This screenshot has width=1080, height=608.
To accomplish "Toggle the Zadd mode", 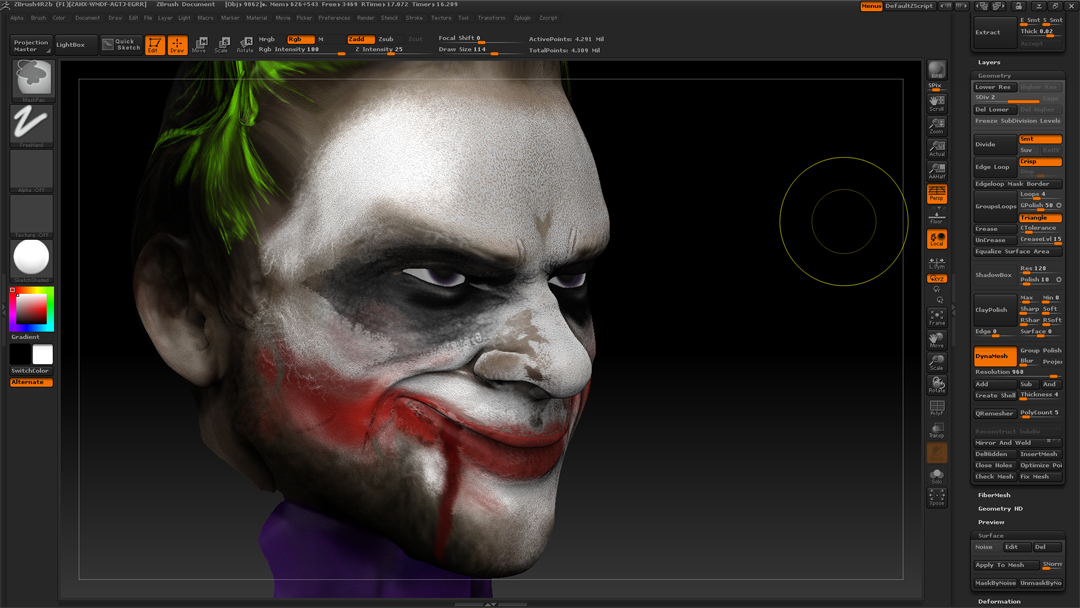I will pyautogui.click(x=360, y=39).
